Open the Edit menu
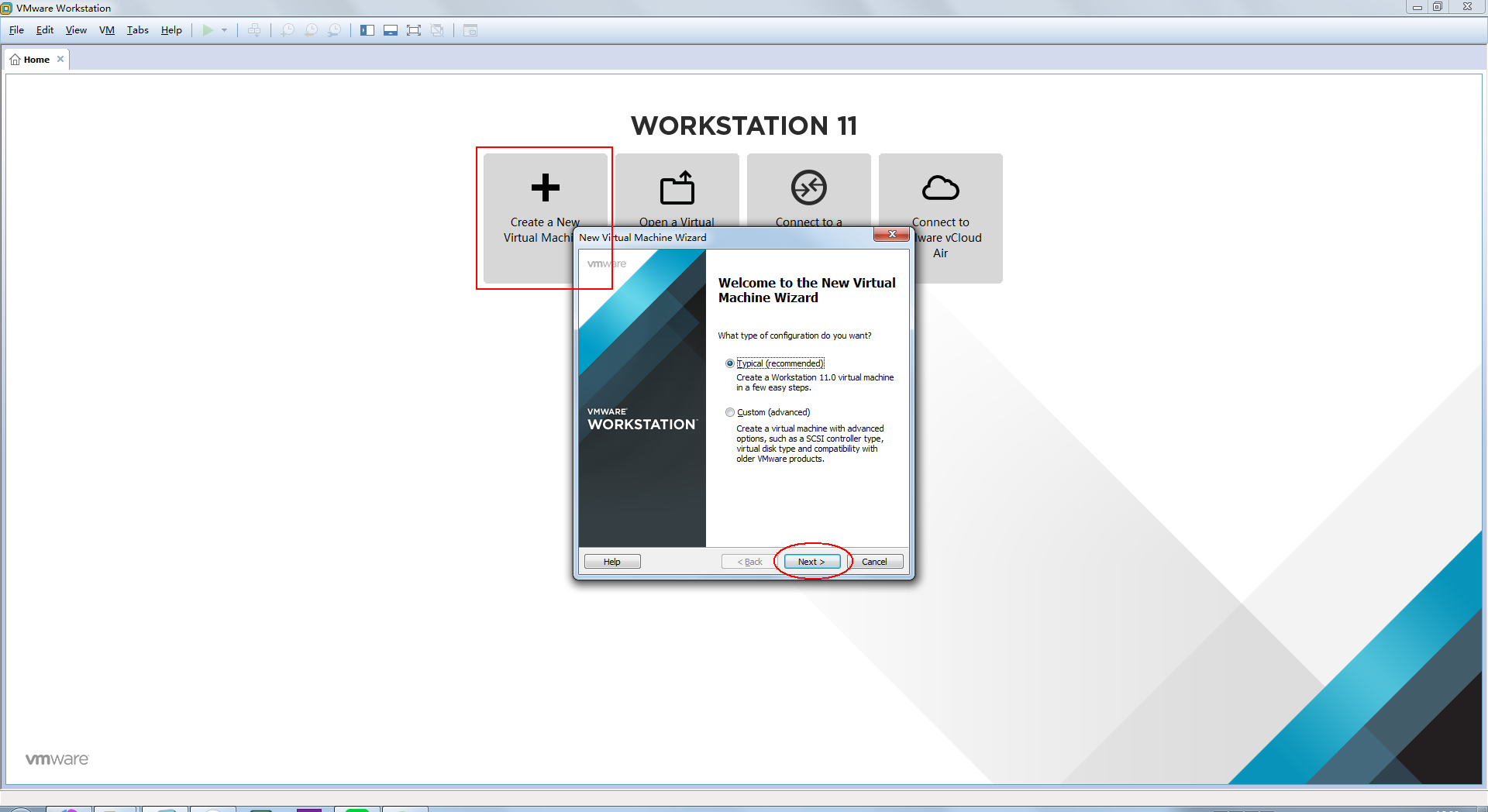The height and width of the screenshot is (812, 1488). [x=45, y=30]
